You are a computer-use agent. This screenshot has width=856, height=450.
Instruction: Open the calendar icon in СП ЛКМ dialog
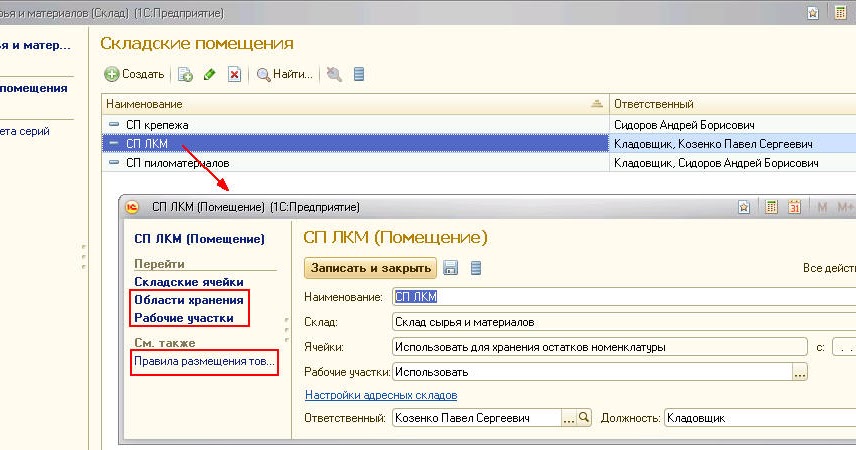(794, 207)
